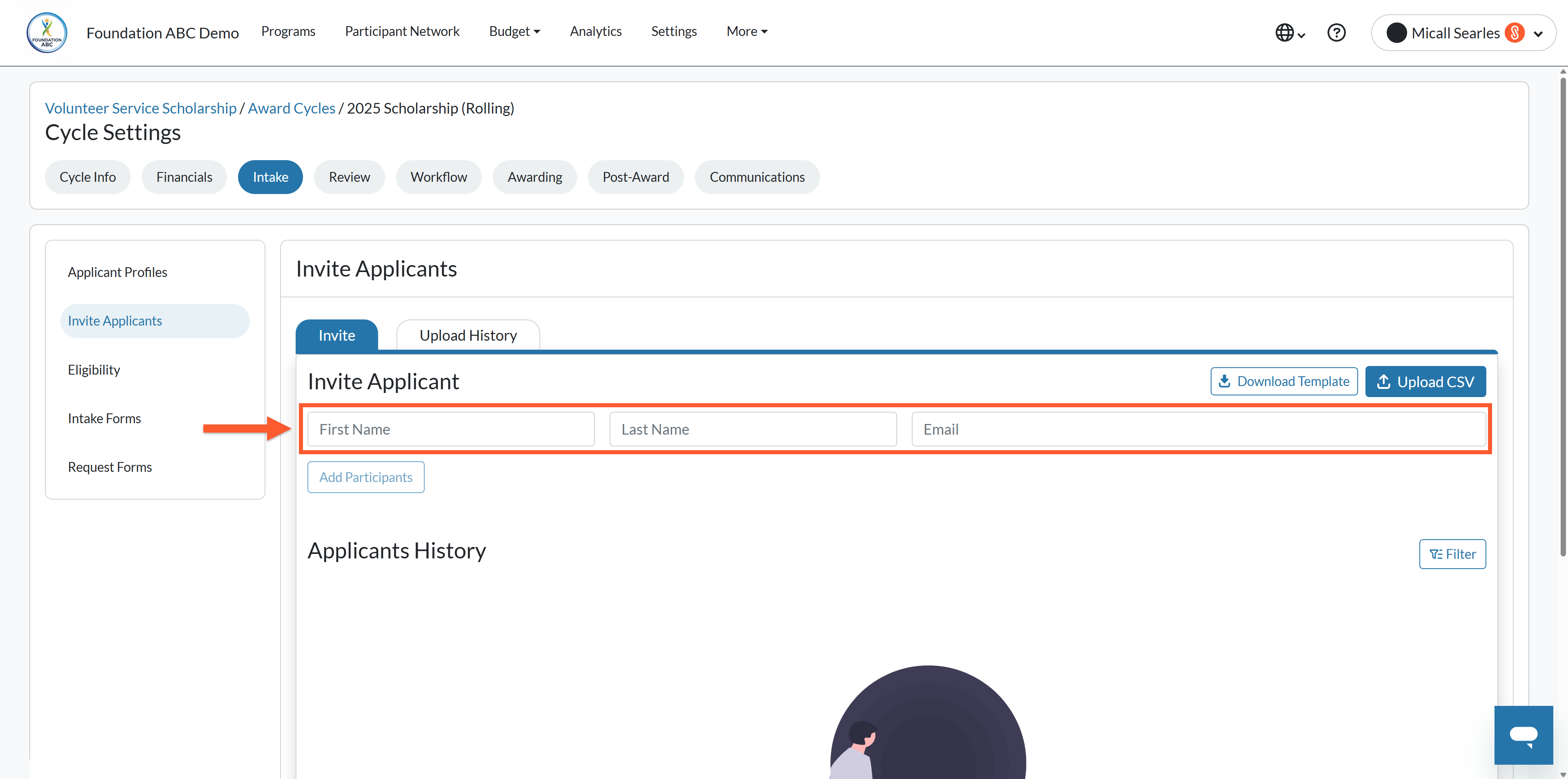
Task: Open the chat support widget
Action: 1523,734
